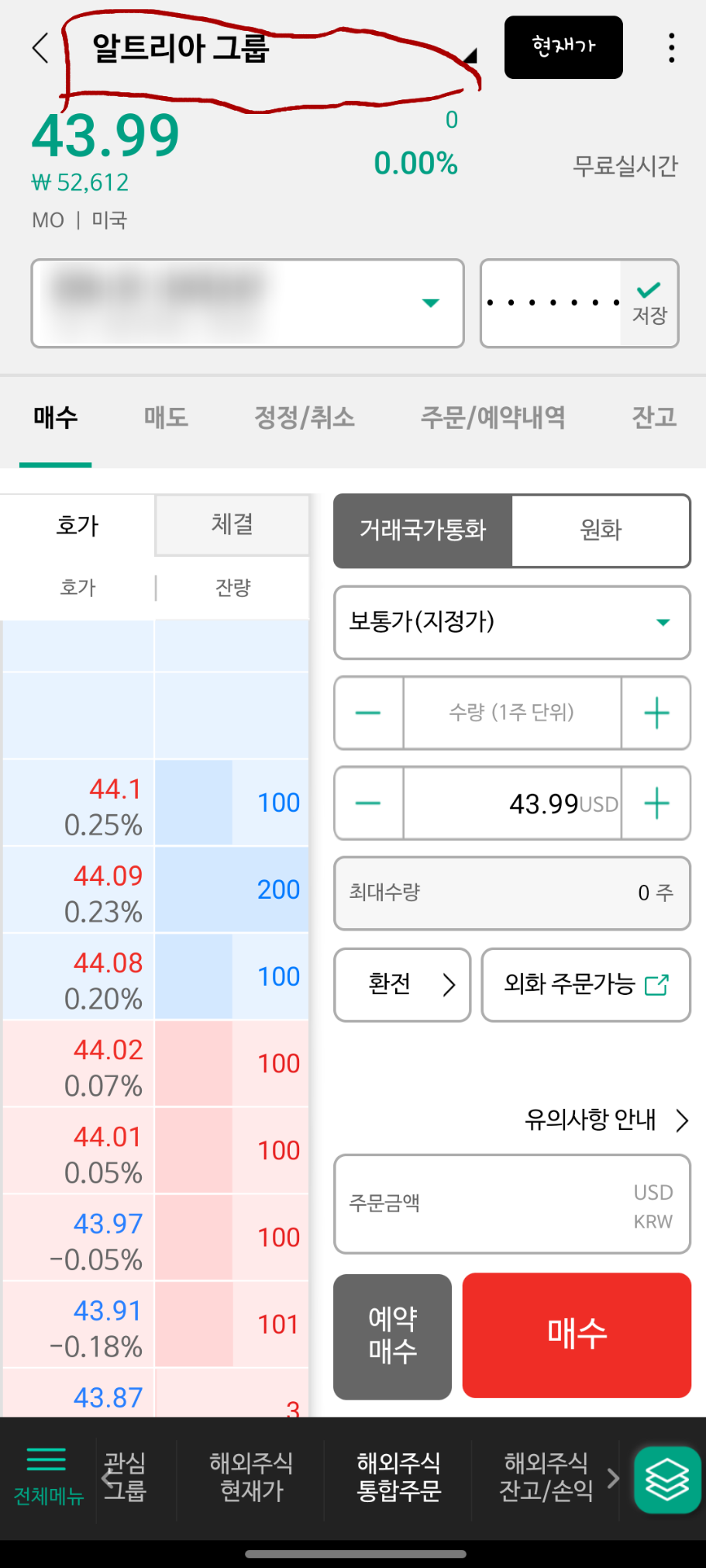Tap the 현재가 black button
This screenshot has width=706, height=1568.
563,47
